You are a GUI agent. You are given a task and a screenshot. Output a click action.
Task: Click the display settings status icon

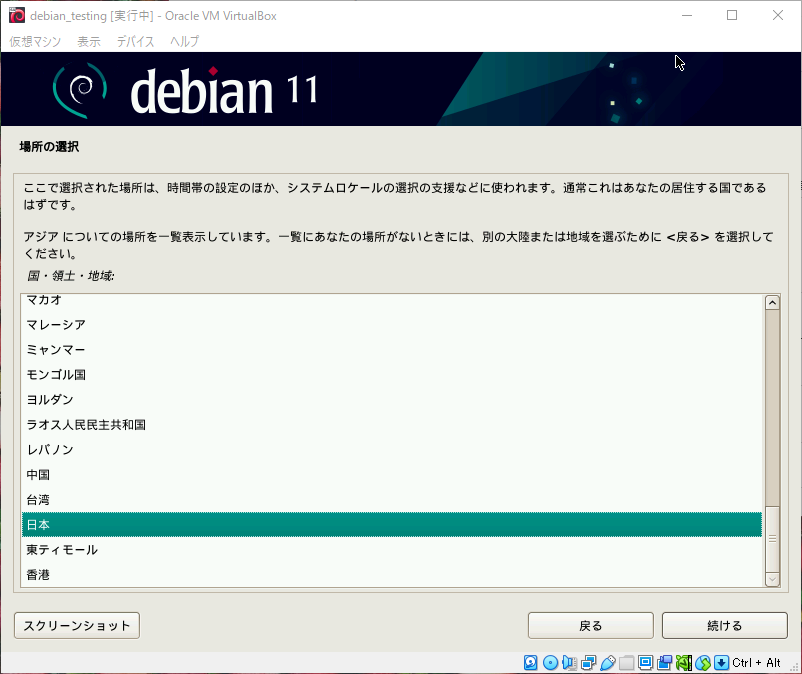pyautogui.click(x=645, y=663)
